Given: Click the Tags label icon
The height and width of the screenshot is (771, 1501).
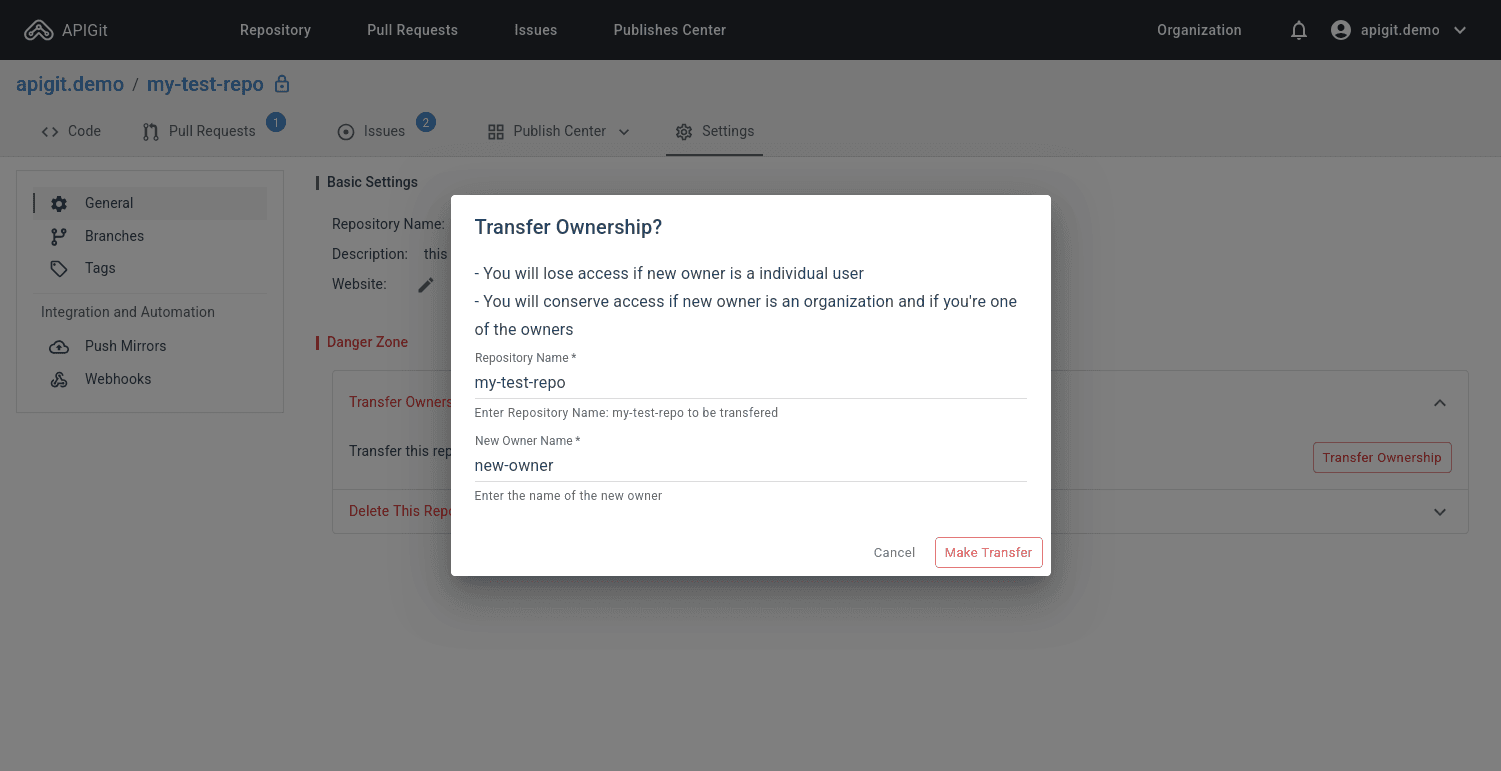Looking at the screenshot, I should 59,269.
